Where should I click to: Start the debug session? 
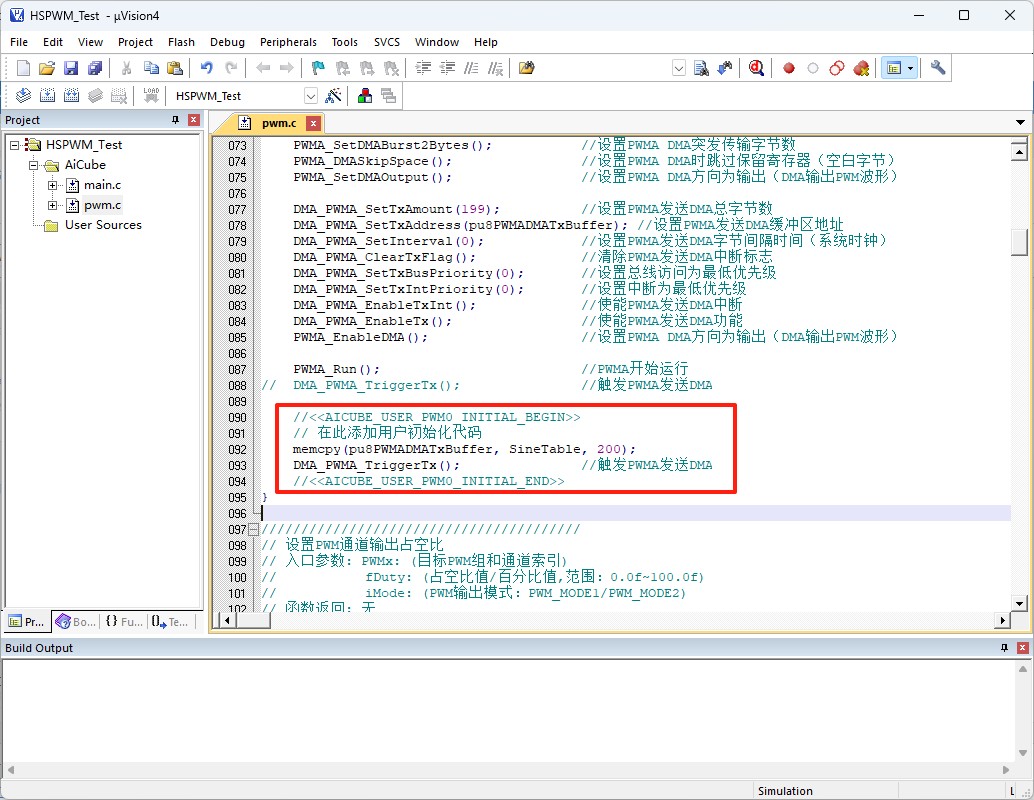pos(756,68)
